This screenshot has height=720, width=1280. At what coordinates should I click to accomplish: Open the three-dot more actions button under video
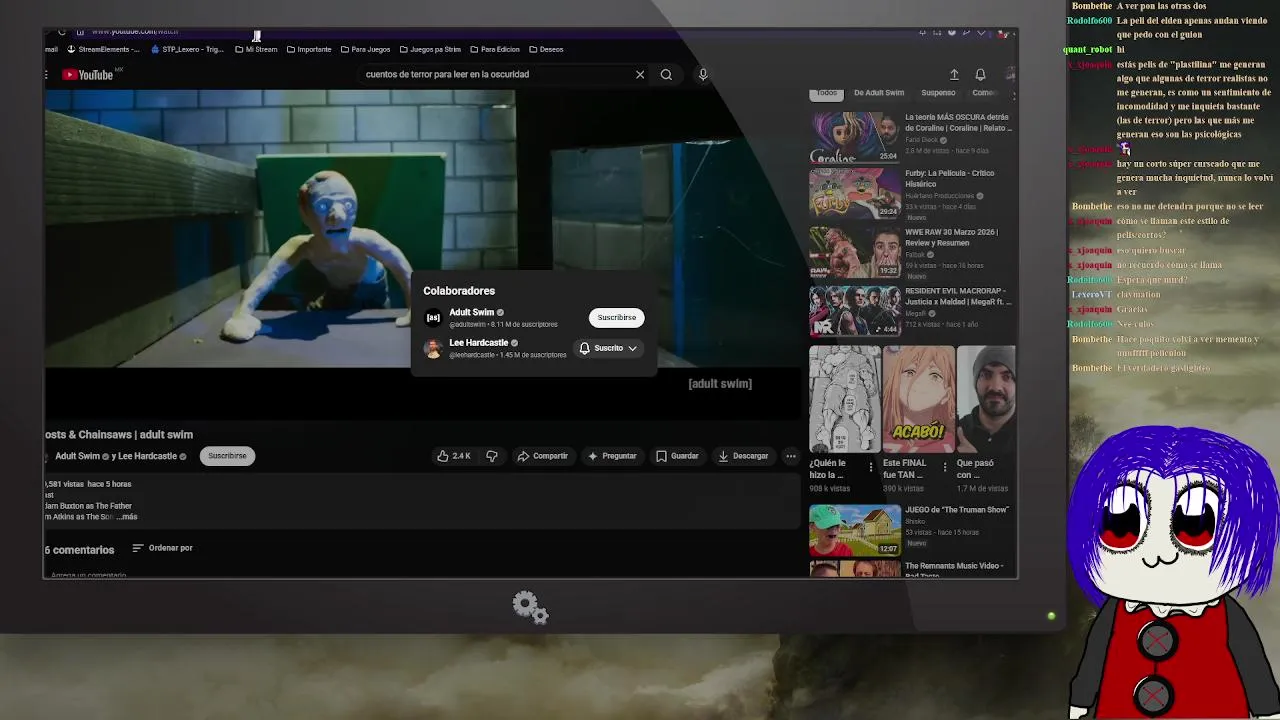coord(791,456)
